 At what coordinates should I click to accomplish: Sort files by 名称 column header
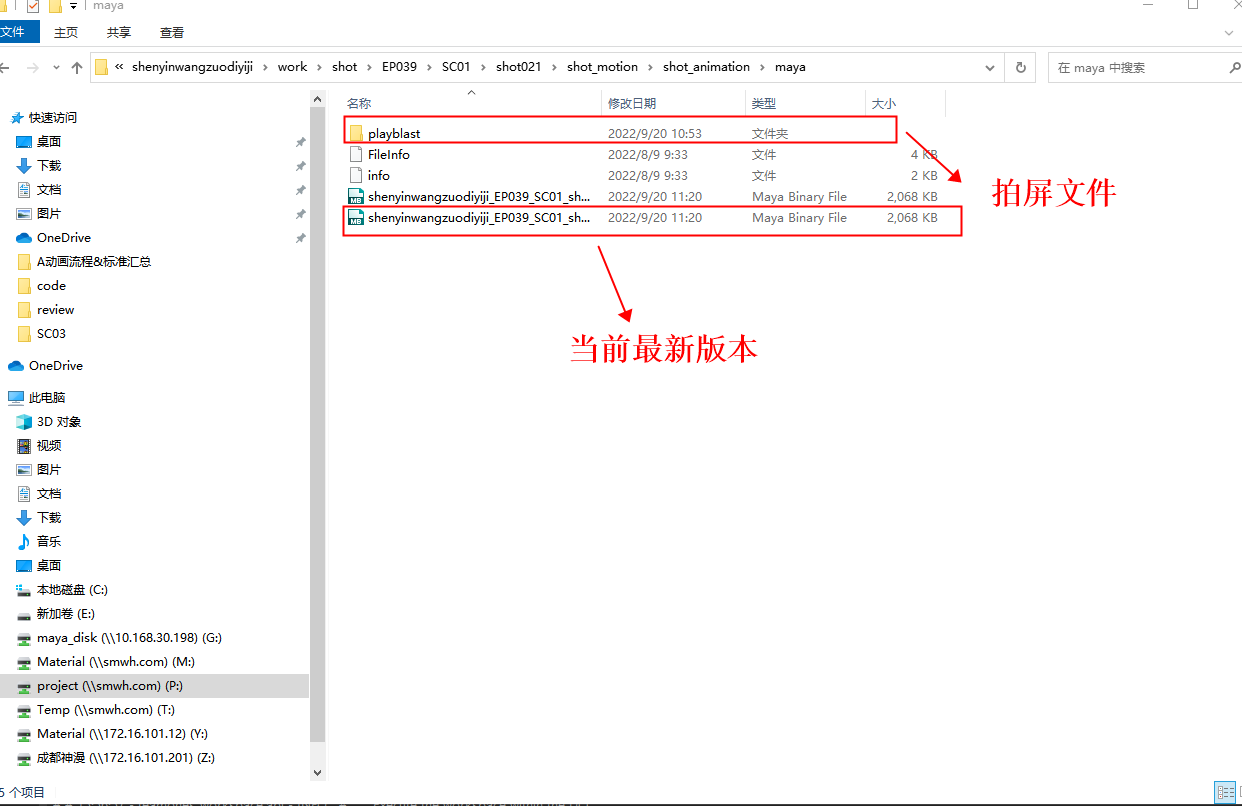coord(359,103)
